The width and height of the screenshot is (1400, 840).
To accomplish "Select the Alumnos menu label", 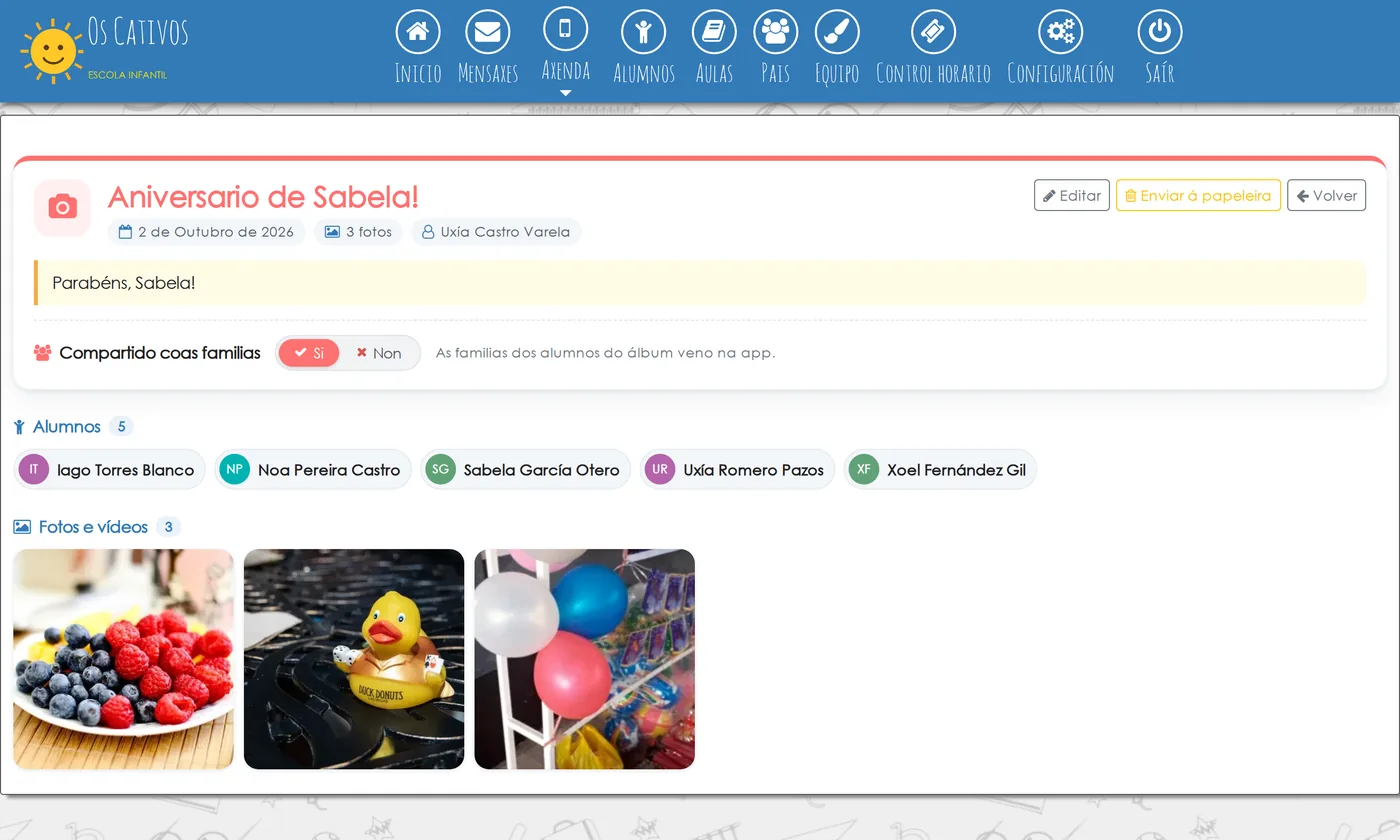I will coord(644,73).
